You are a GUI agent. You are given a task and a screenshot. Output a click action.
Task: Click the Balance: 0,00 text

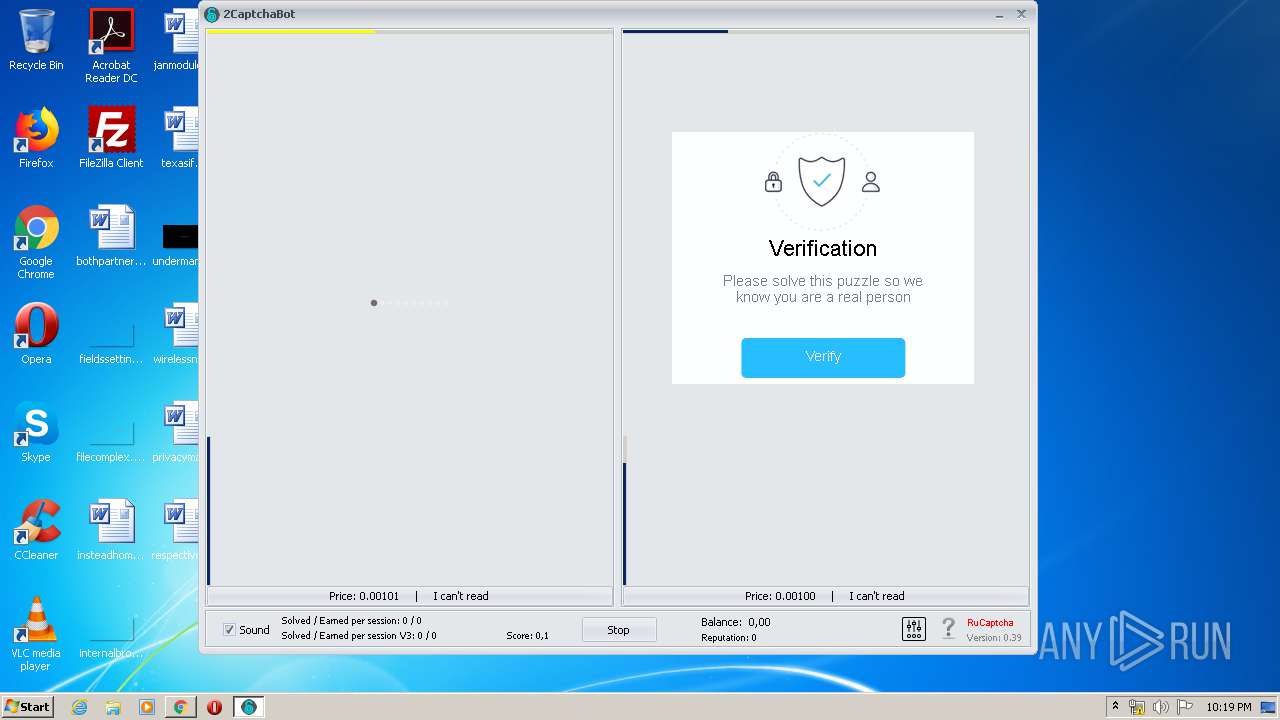tap(736, 622)
